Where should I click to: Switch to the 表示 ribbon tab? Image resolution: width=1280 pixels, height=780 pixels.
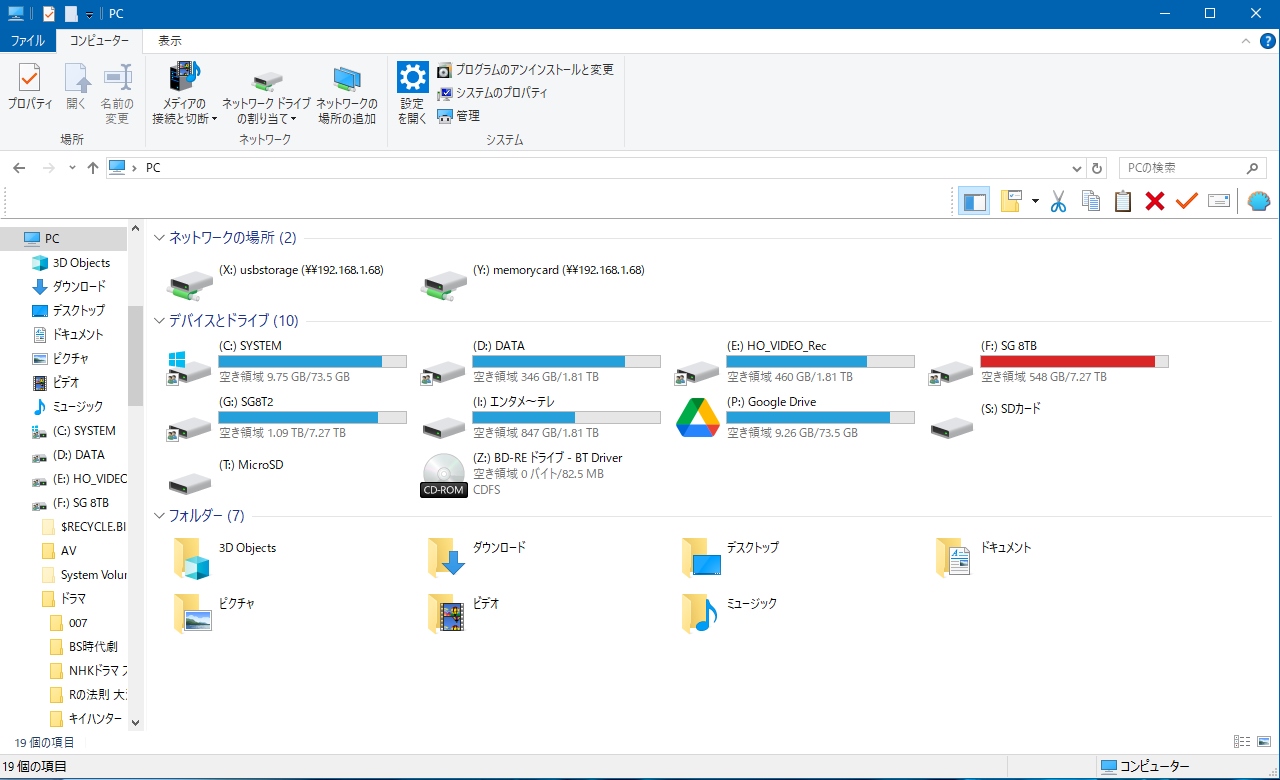170,41
